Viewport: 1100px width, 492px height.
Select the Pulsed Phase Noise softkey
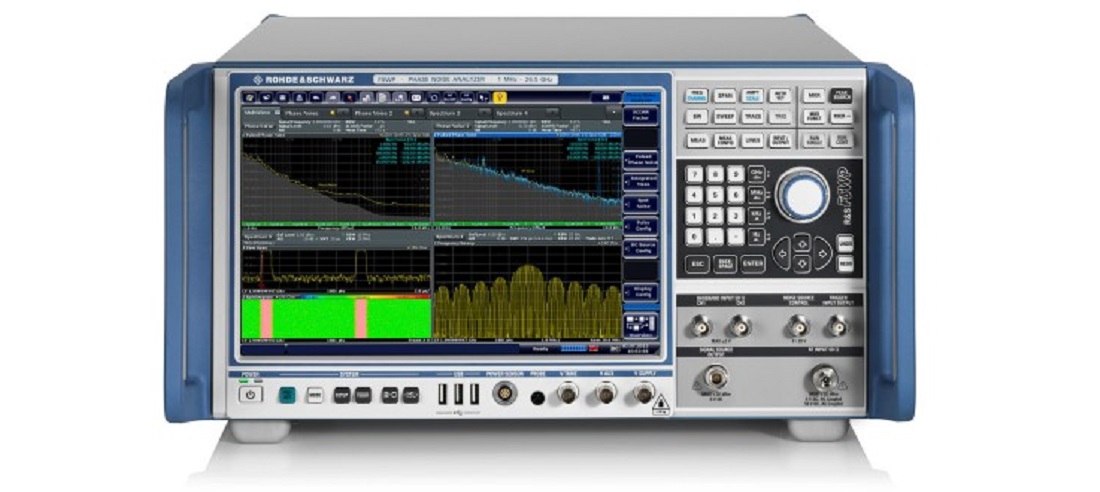click(x=640, y=160)
